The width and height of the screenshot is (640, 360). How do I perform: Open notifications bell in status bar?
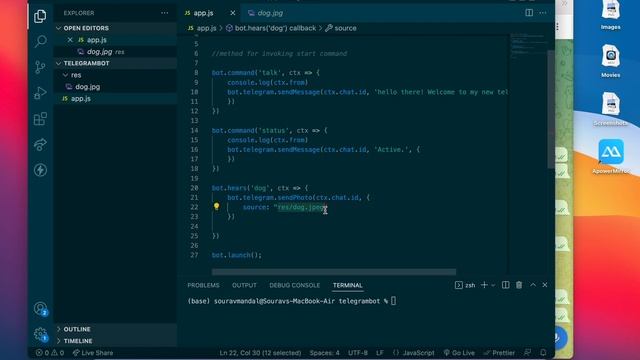click(543, 352)
